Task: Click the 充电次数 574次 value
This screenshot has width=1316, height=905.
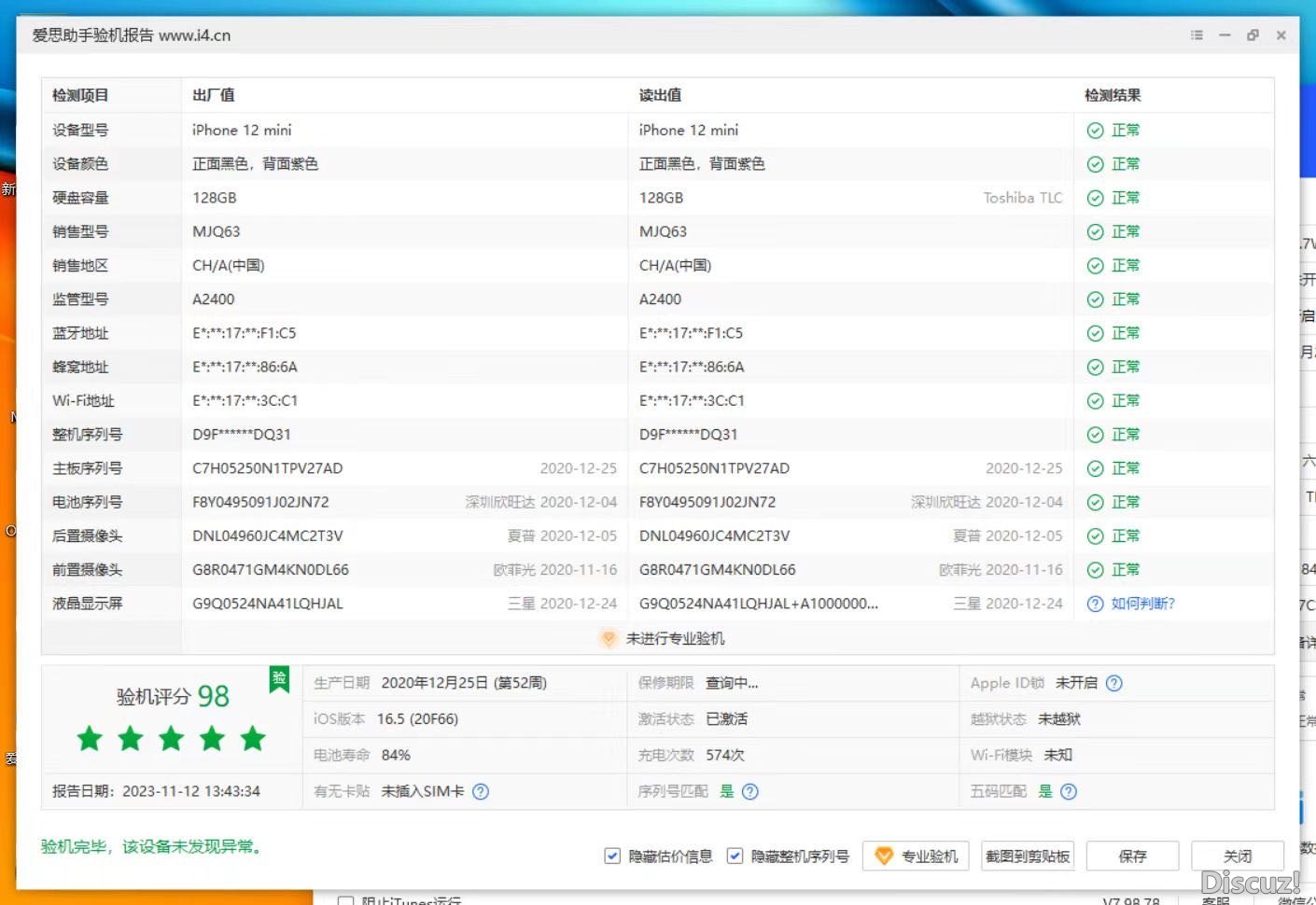Action: coord(725,755)
